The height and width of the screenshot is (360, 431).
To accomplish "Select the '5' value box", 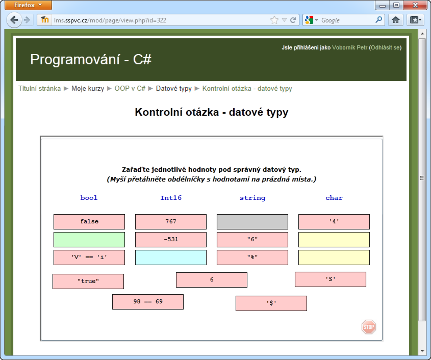I will pyautogui.click(x=330, y=279).
